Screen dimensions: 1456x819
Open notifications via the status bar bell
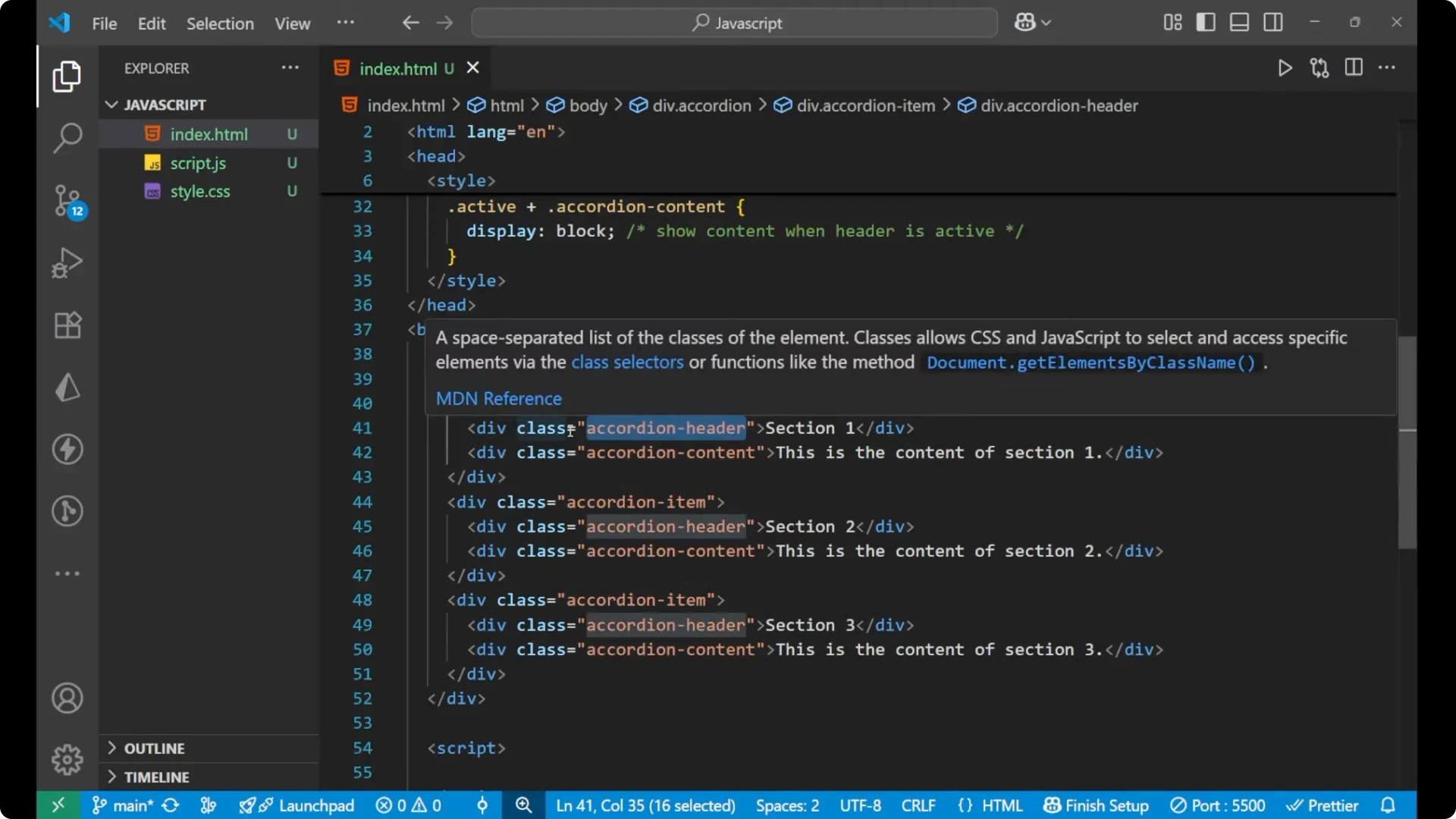click(1389, 805)
